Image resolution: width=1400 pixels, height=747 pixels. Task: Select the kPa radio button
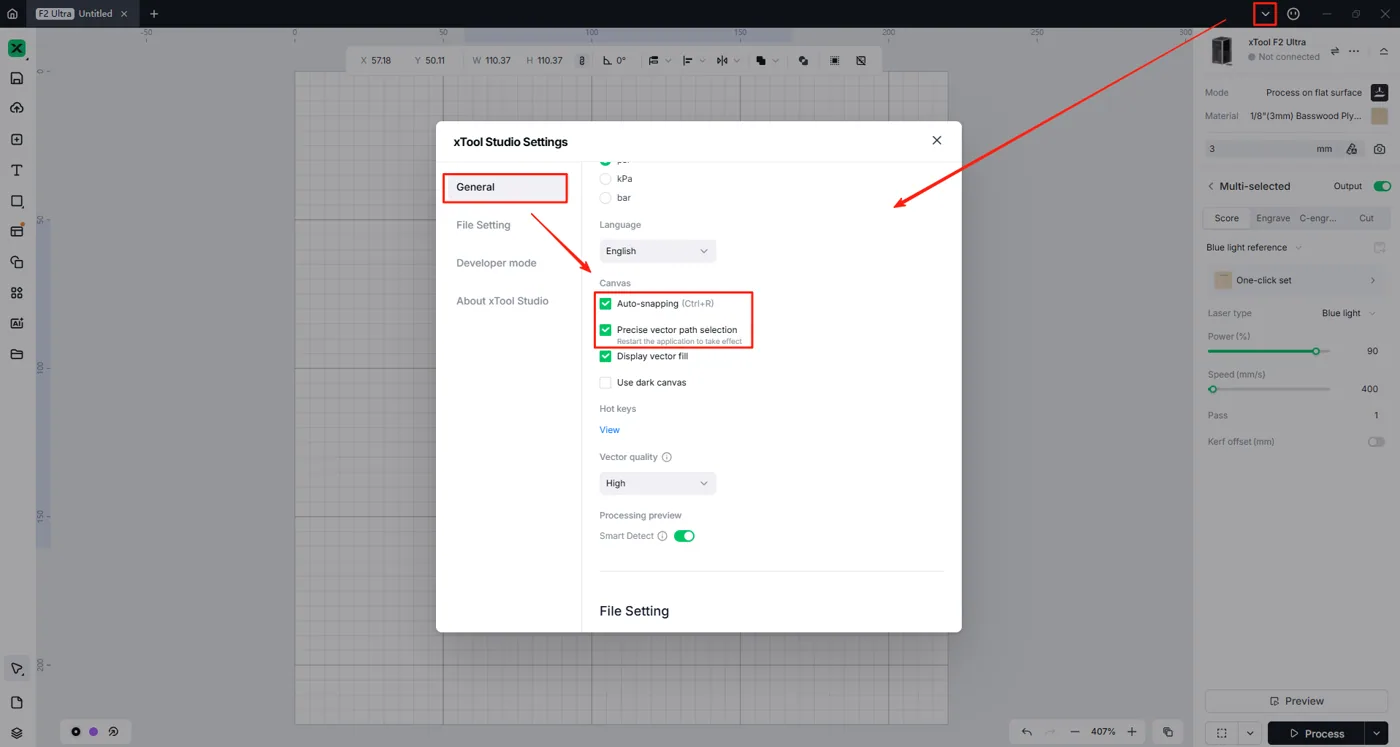click(x=605, y=179)
